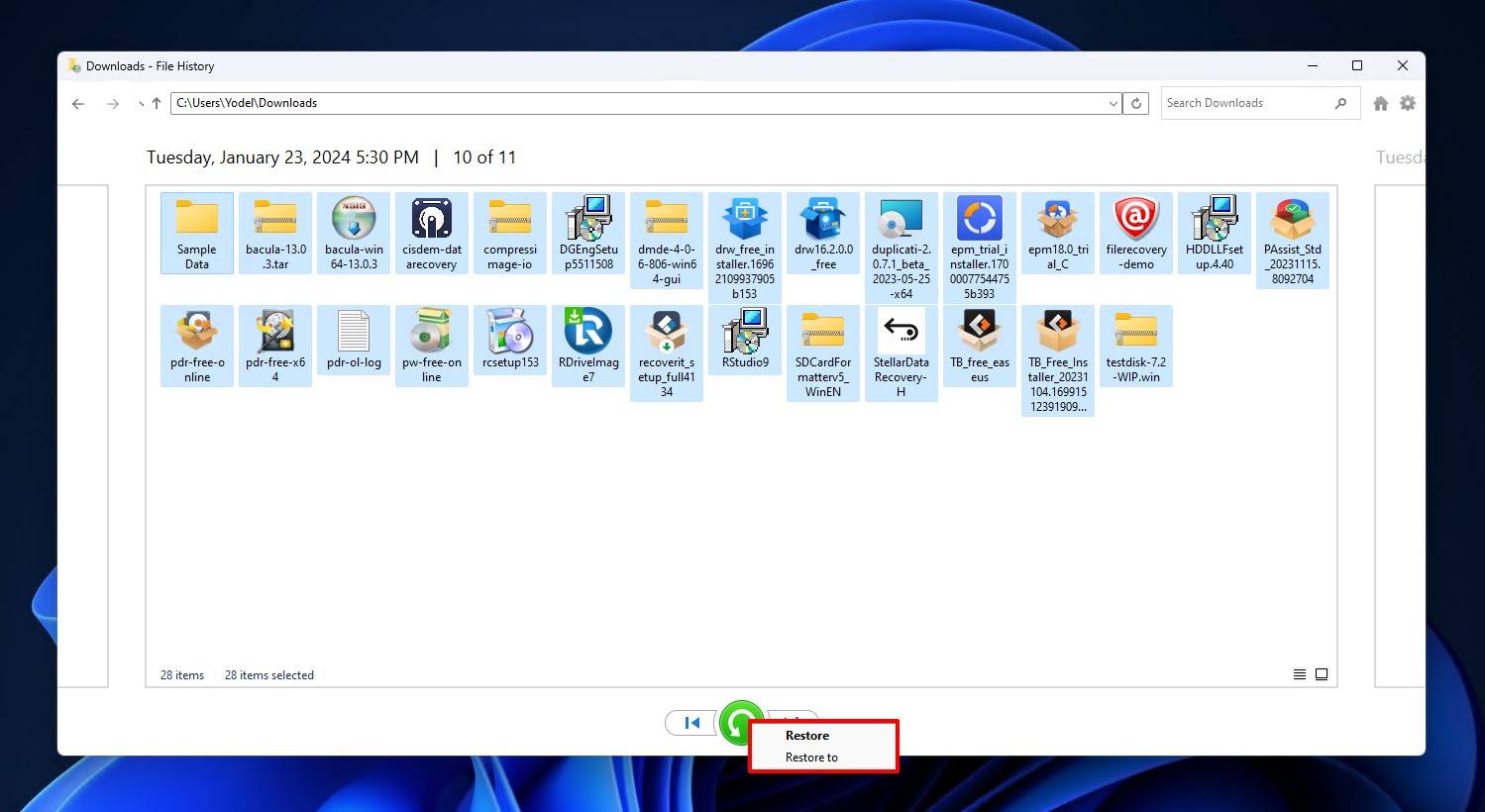Select the drw_free_installer file
Screen dimensions: 1485x812
[745, 248]
